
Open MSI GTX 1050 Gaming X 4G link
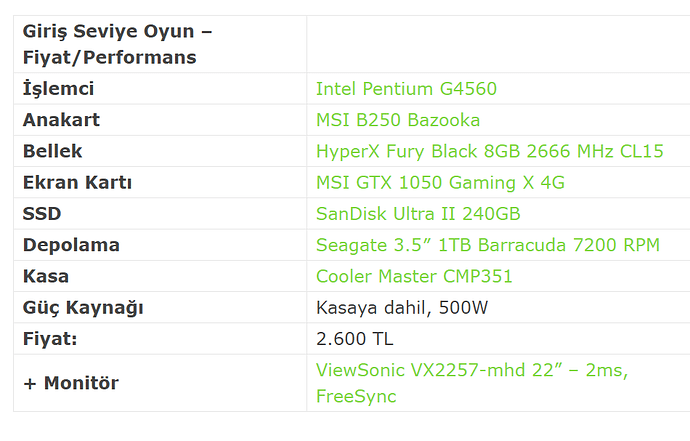pos(440,183)
